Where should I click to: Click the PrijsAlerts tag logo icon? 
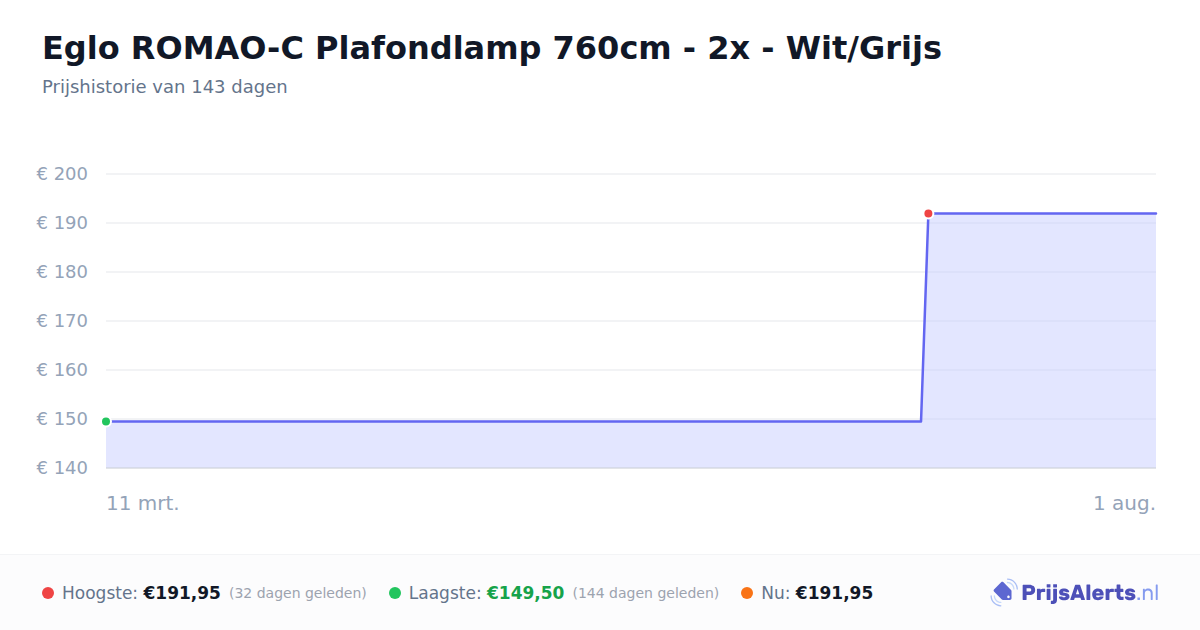pyautogui.click(x=1003, y=593)
